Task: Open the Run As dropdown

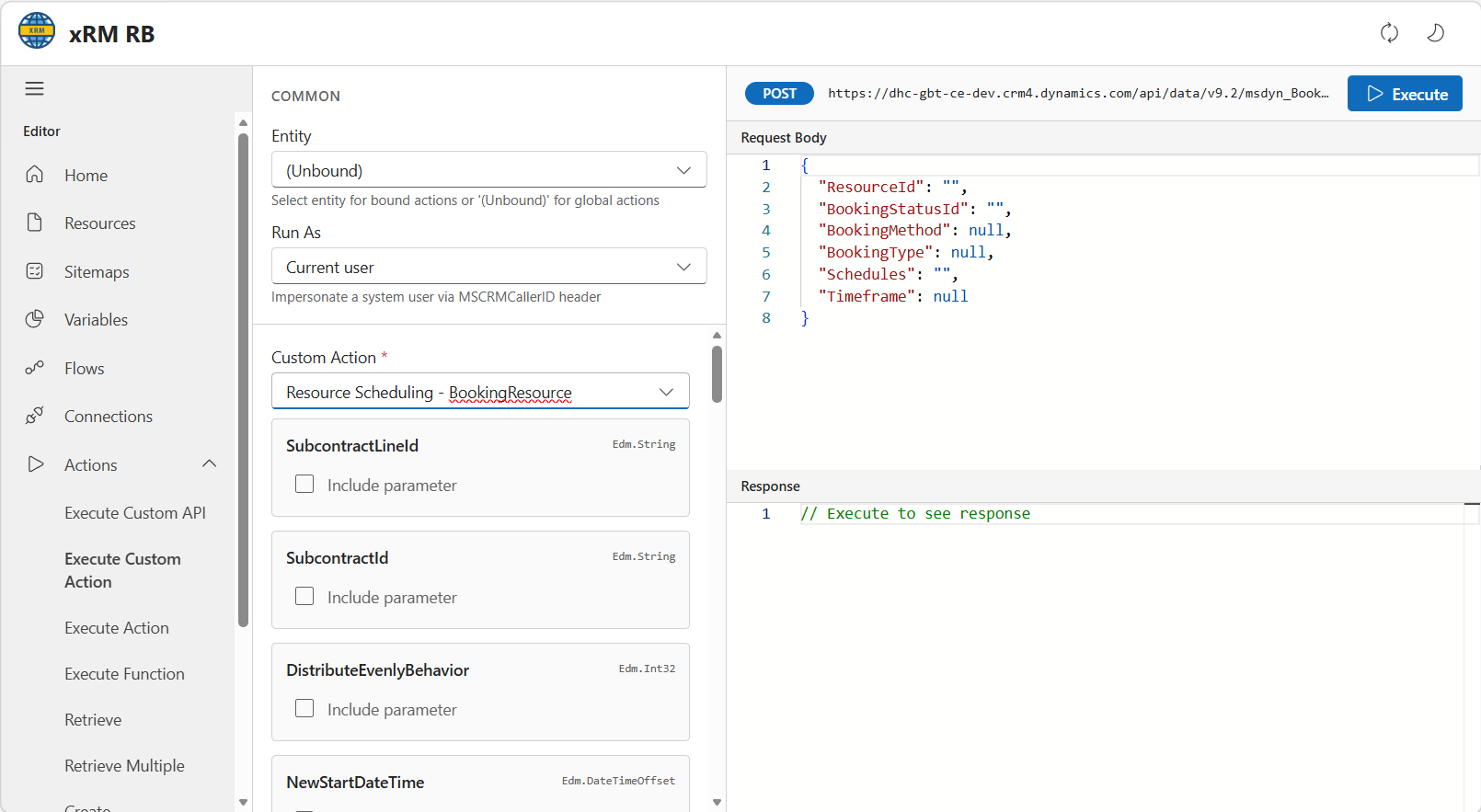Action: (x=488, y=267)
